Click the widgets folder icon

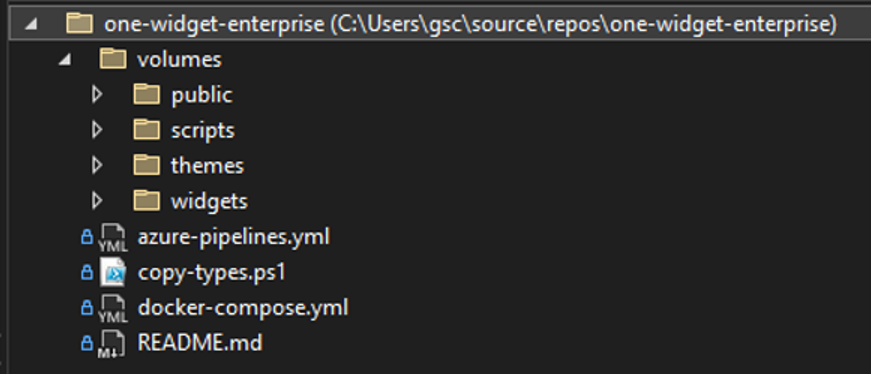[x=147, y=200]
